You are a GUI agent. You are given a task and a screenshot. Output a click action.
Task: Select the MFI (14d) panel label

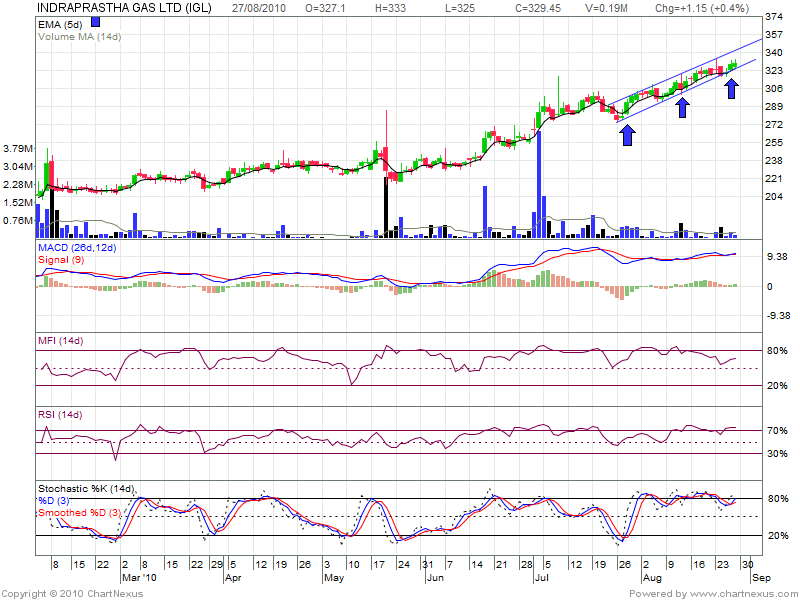tap(62, 342)
